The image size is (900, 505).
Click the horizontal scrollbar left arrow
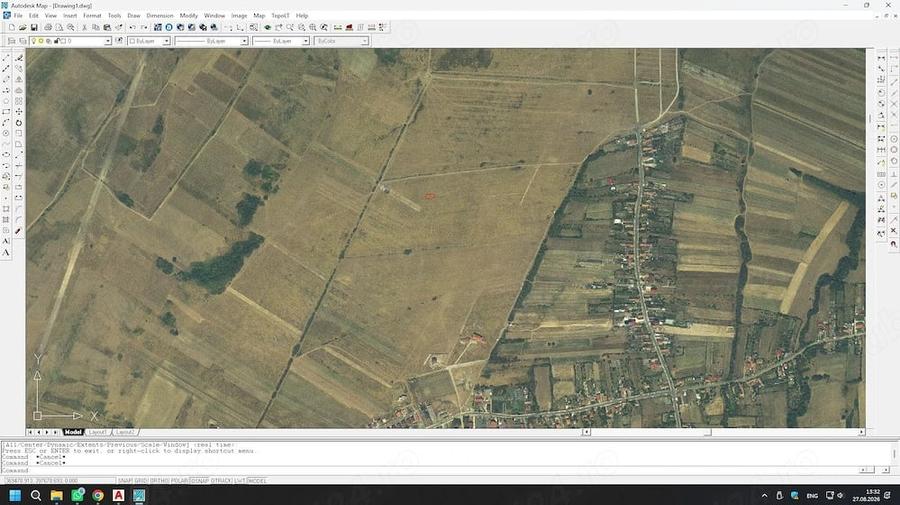[x=586, y=432]
